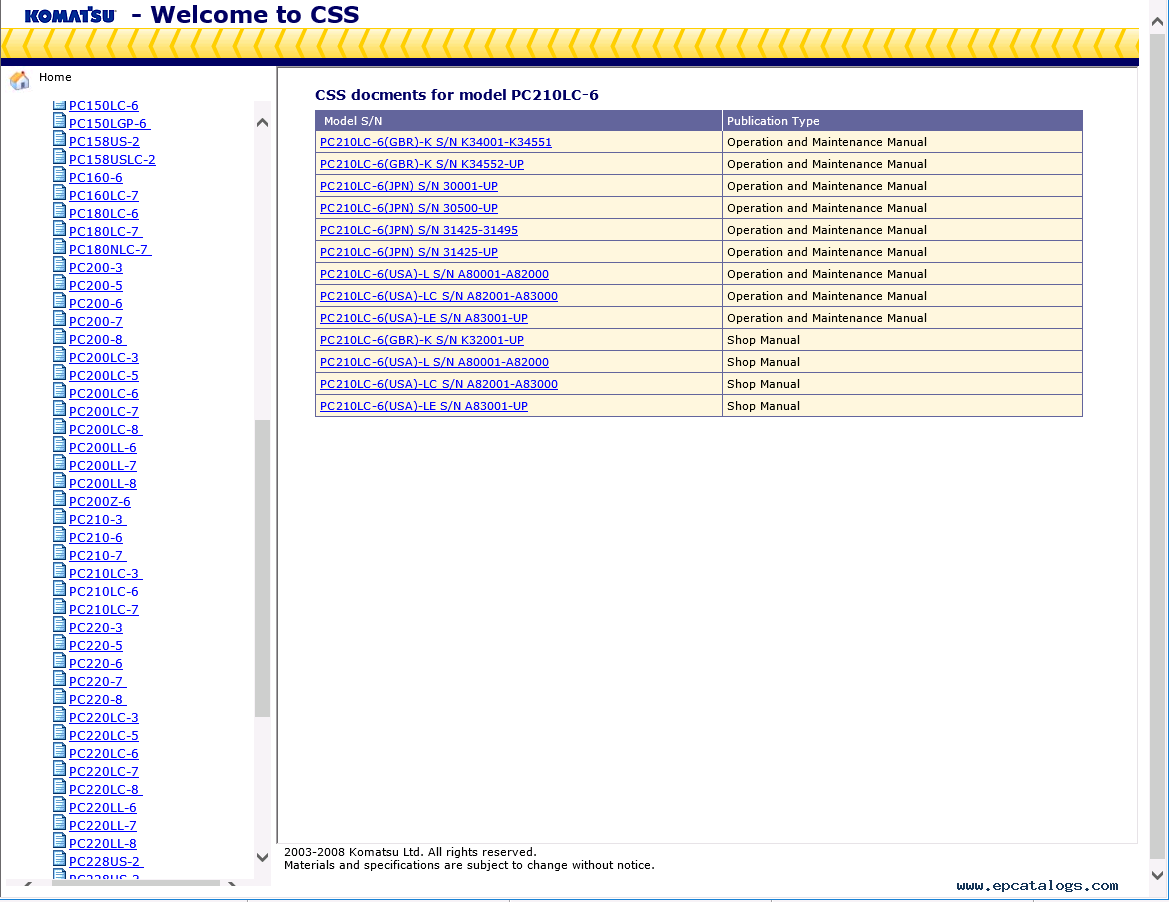Select PC220-5 in the model tree
This screenshot has height=902, width=1169.
click(95, 646)
